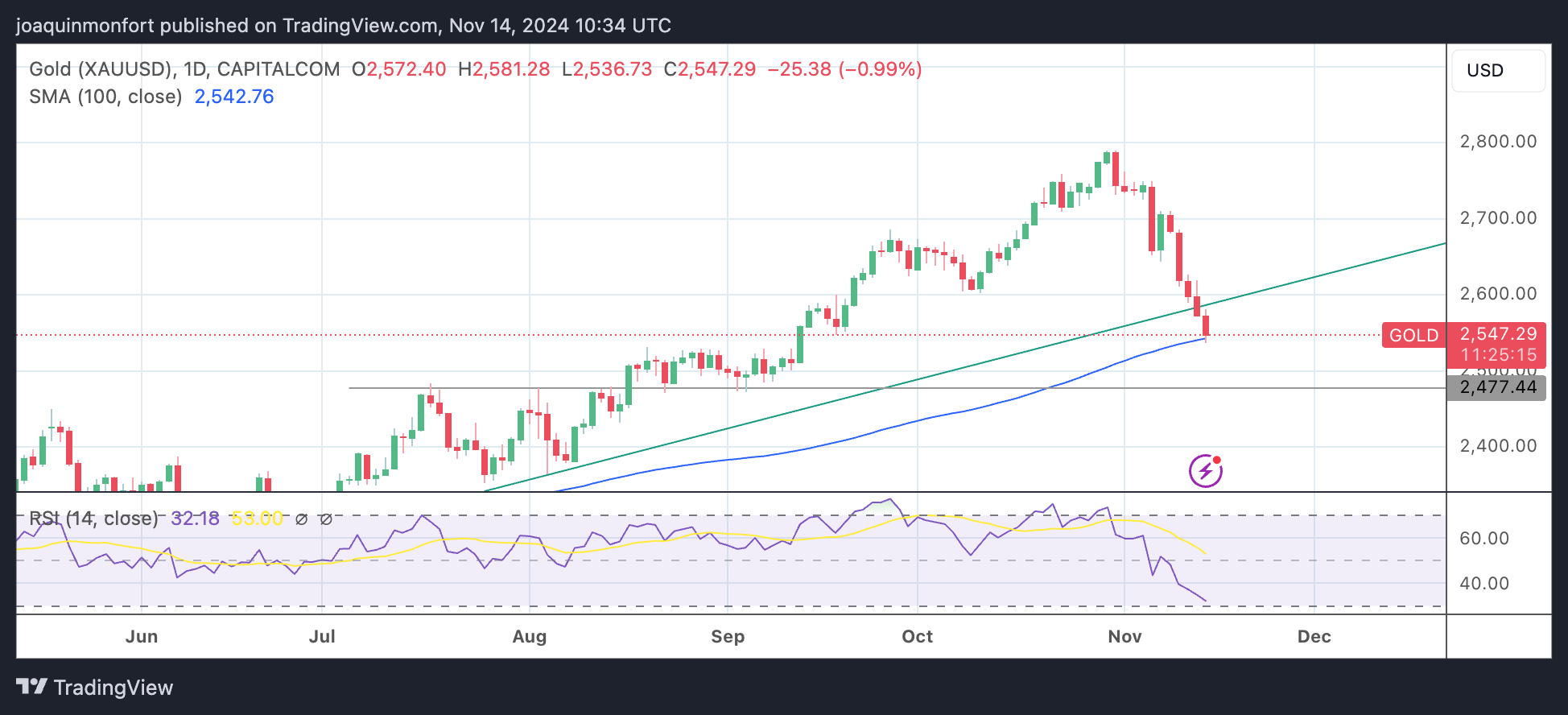Select the red GOLD price tag

[x=1413, y=335]
